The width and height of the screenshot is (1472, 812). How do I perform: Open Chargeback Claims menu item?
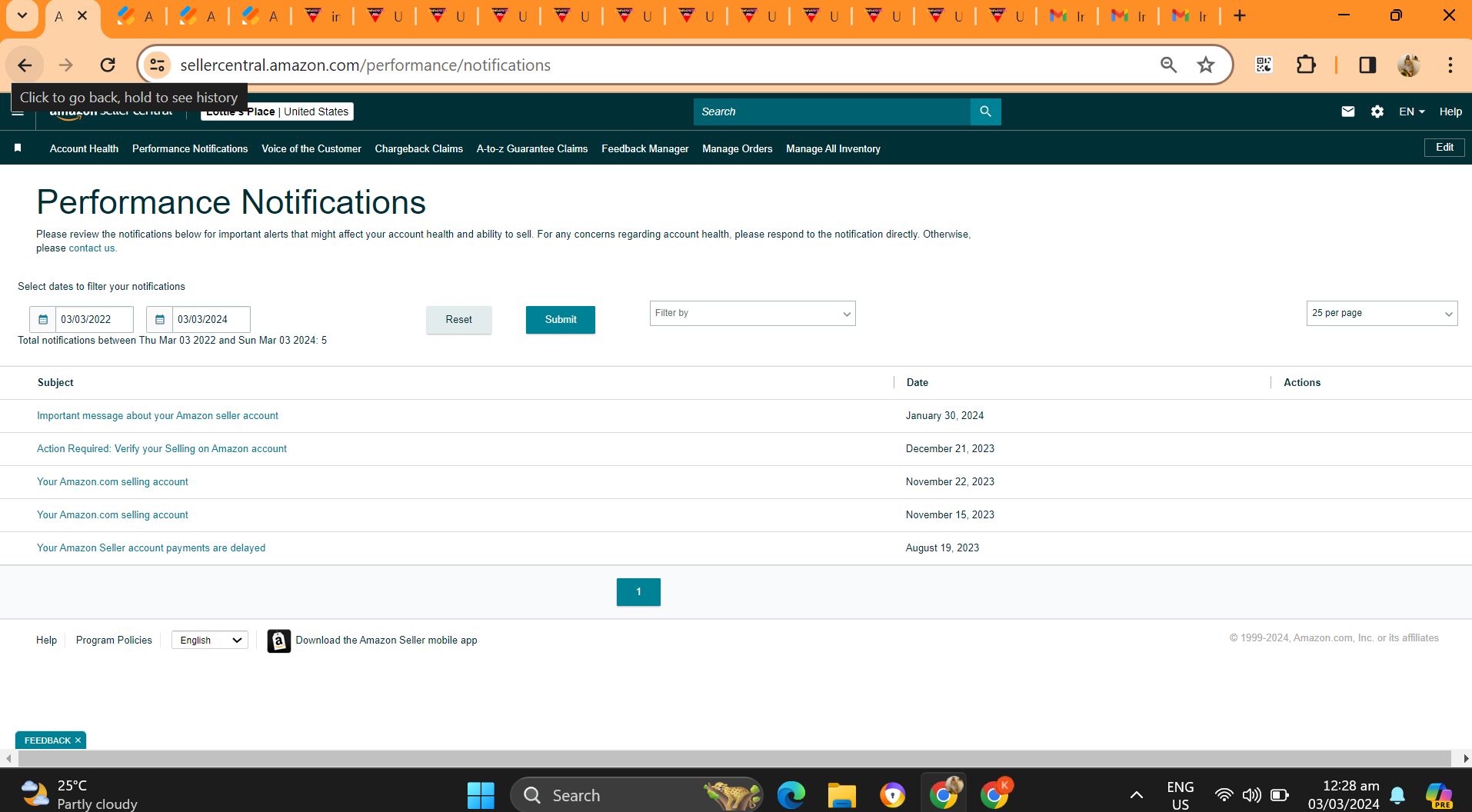tap(419, 148)
